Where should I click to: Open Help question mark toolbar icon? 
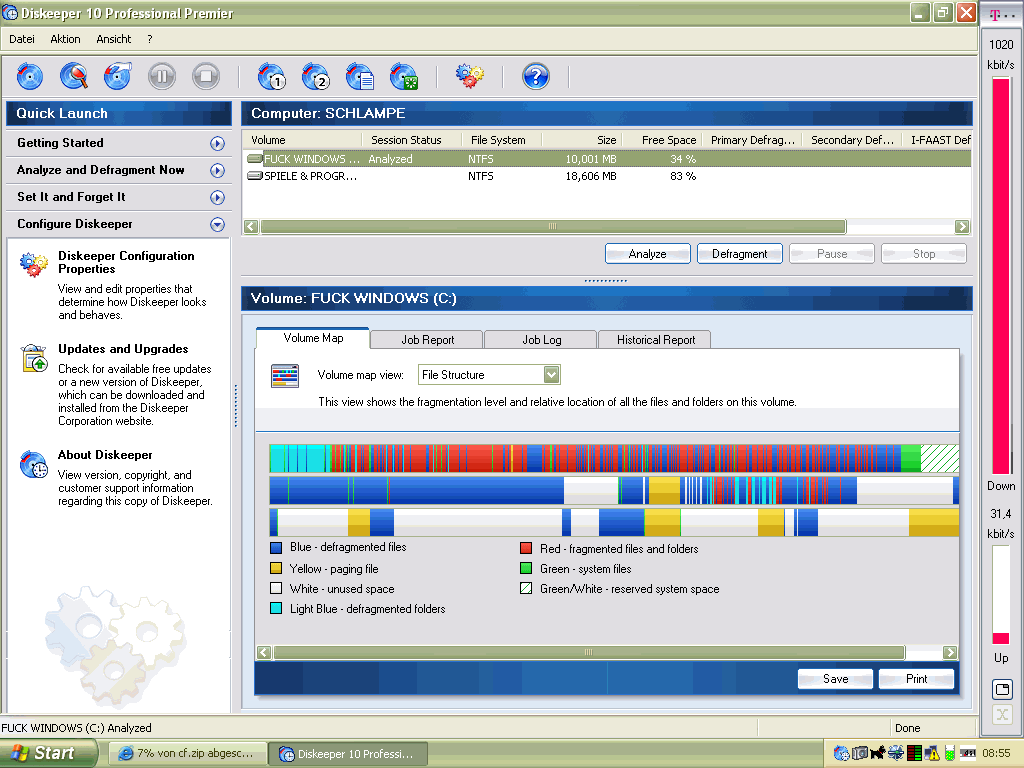(x=536, y=76)
